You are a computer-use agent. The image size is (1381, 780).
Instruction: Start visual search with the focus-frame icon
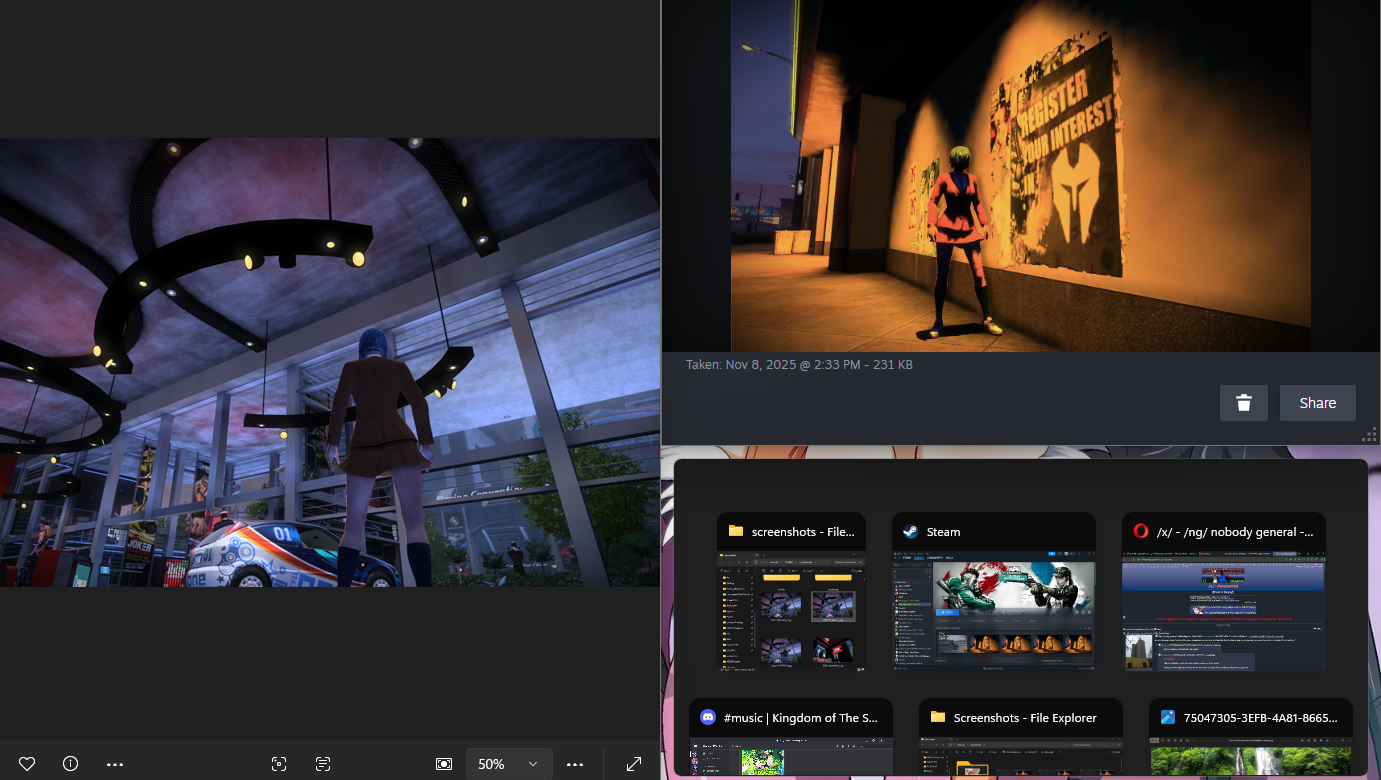(x=279, y=764)
